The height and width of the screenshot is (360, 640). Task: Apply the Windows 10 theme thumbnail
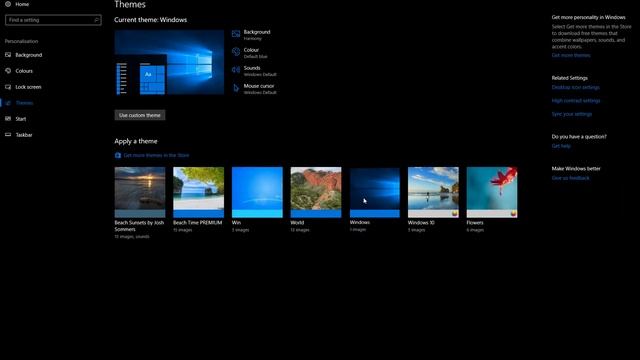[x=433, y=192]
